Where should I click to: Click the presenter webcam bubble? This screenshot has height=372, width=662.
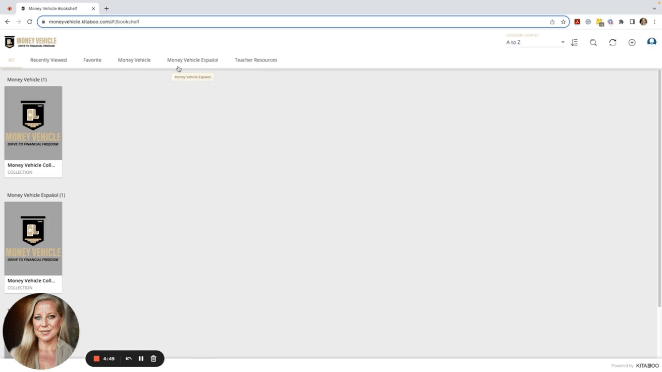41,331
